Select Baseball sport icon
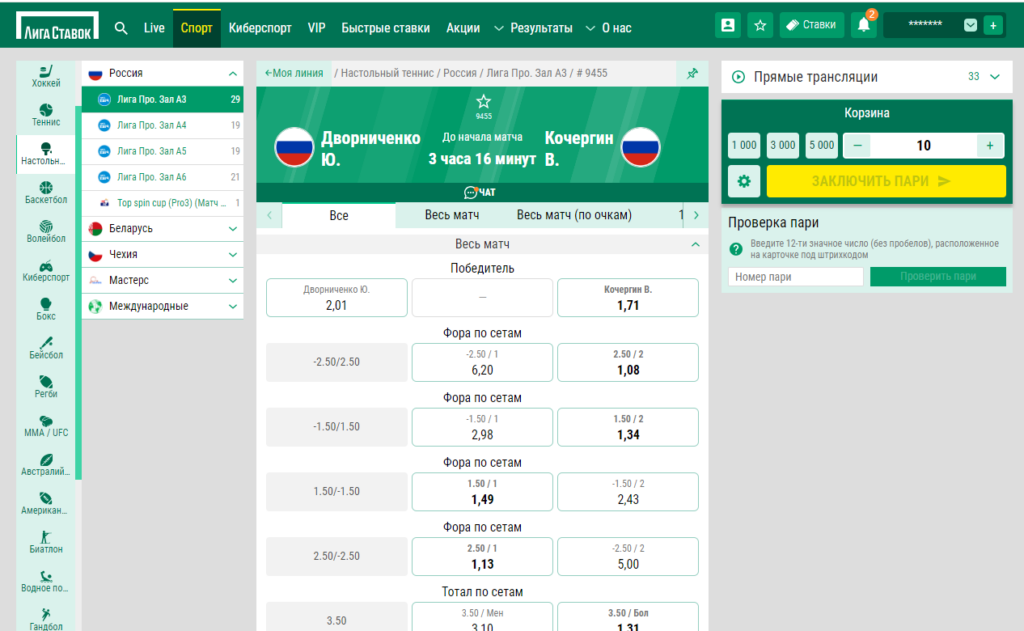 coord(46,348)
